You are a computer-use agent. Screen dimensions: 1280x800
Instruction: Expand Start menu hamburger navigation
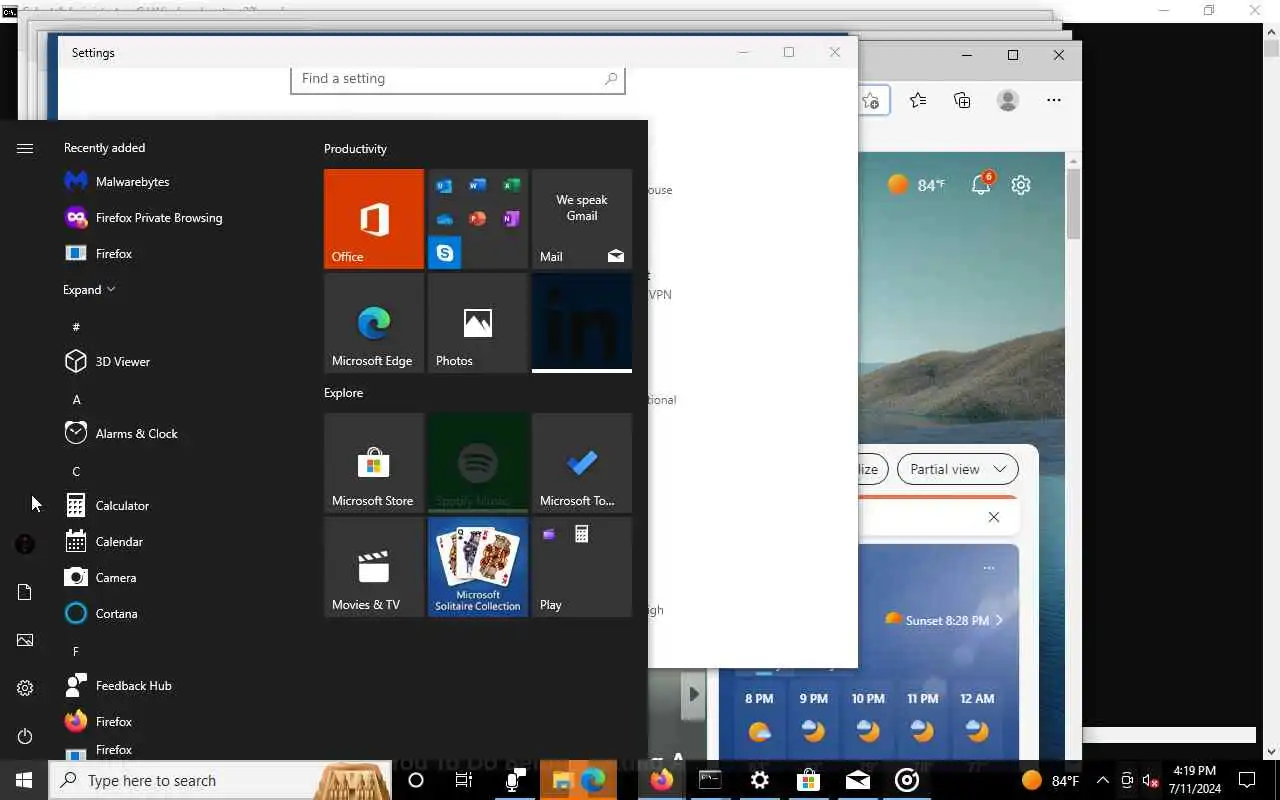[x=25, y=148]
